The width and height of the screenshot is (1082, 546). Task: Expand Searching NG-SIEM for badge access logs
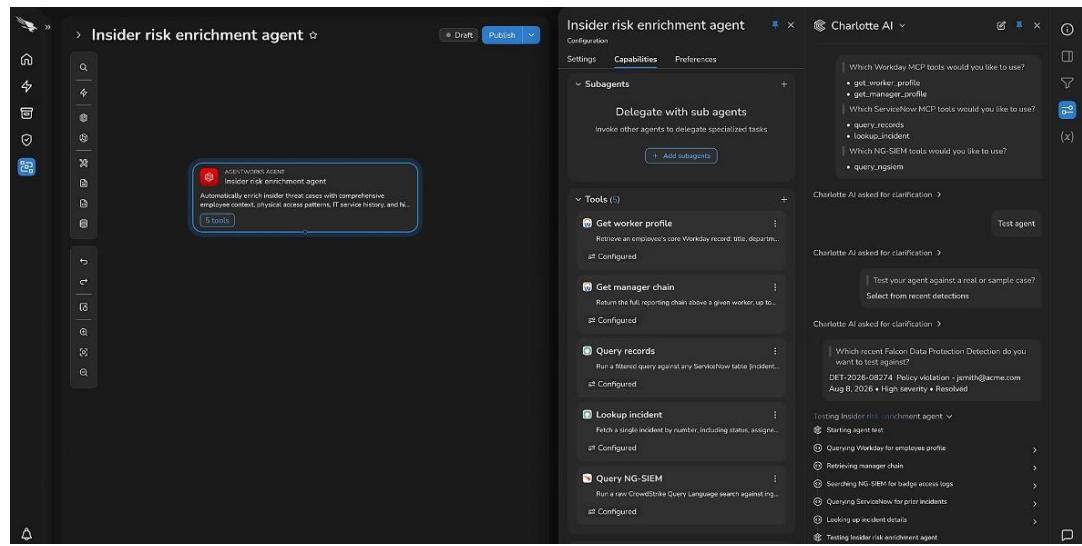pos(1034,486)
